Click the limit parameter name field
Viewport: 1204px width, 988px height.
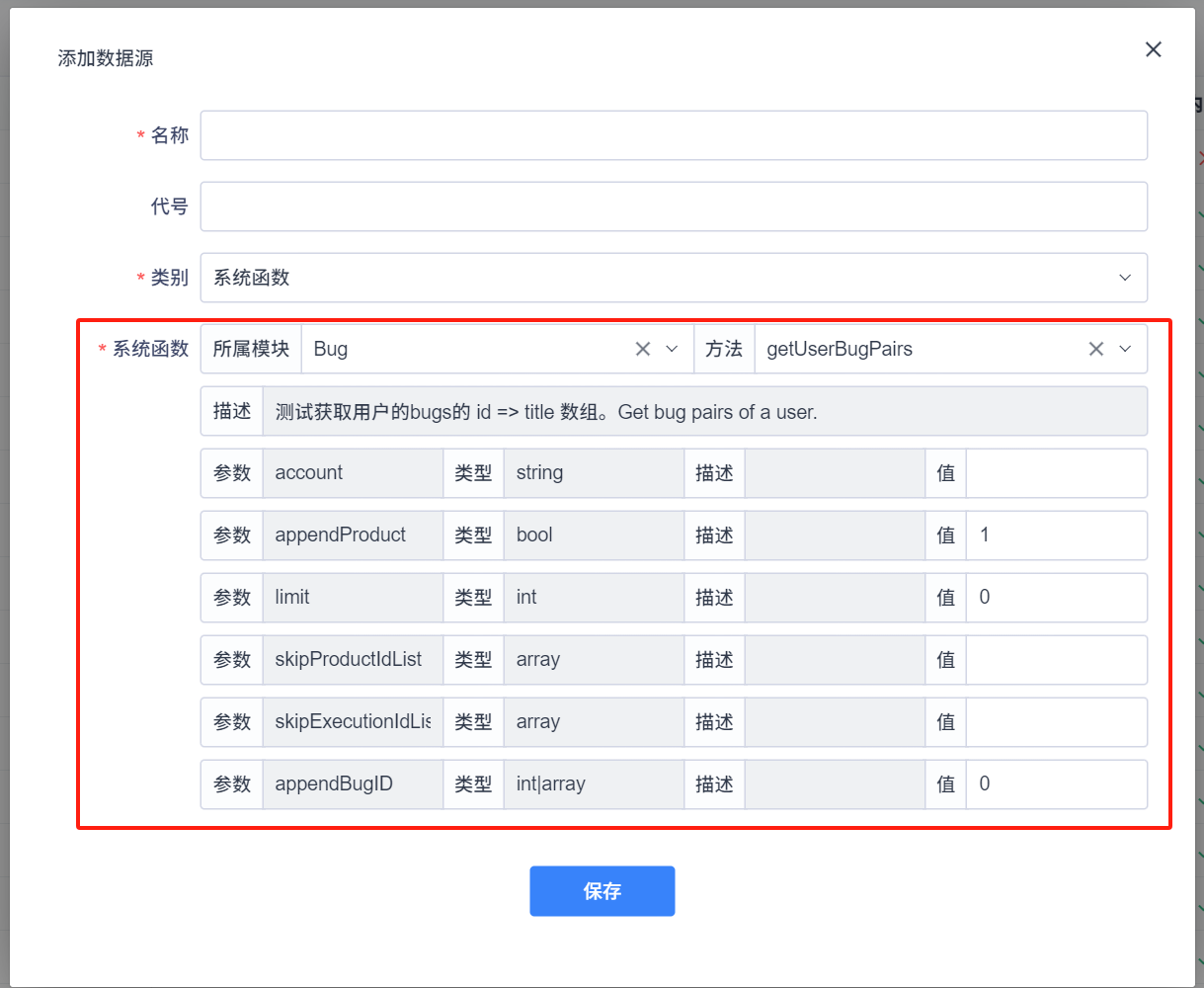click(353, 598)
